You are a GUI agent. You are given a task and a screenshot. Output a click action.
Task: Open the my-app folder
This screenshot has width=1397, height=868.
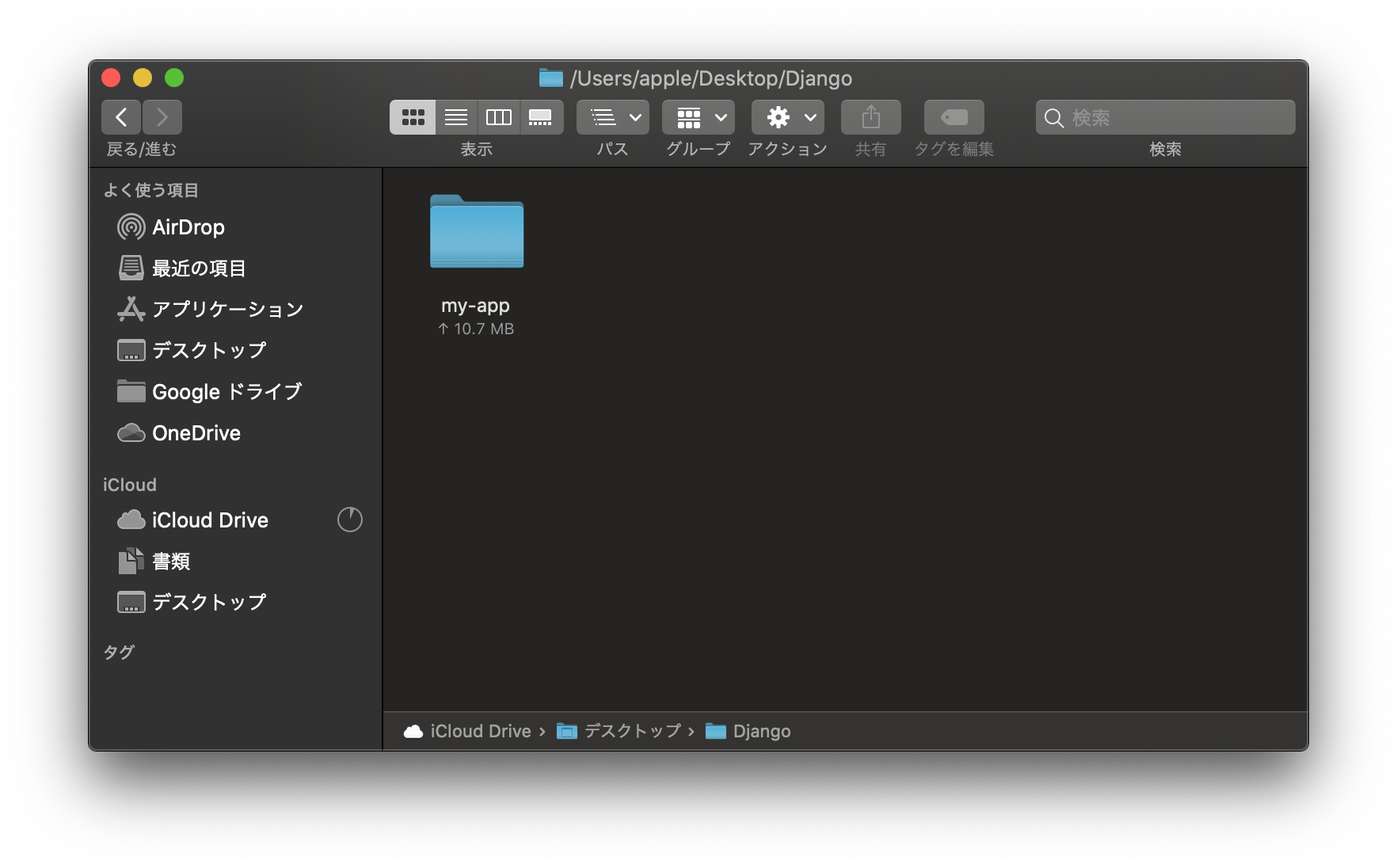(x=476, y=233)
